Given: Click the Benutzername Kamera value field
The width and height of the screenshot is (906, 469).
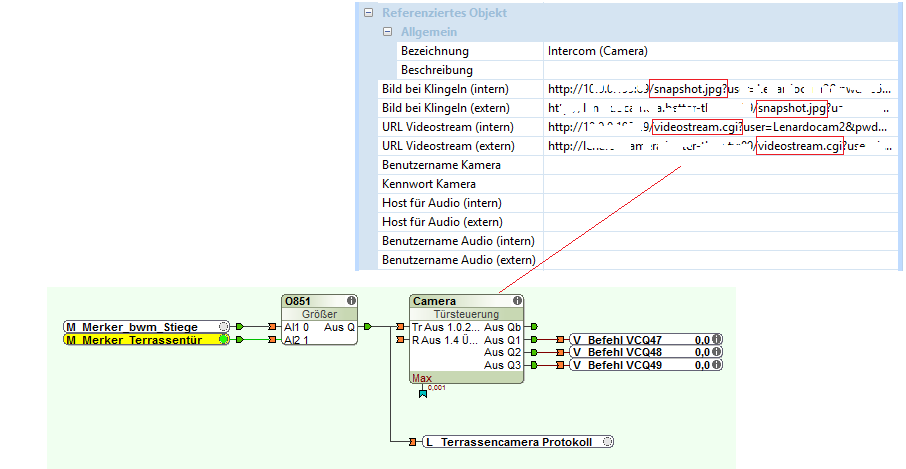Looking at the screenshot, I should pos(720,165).
